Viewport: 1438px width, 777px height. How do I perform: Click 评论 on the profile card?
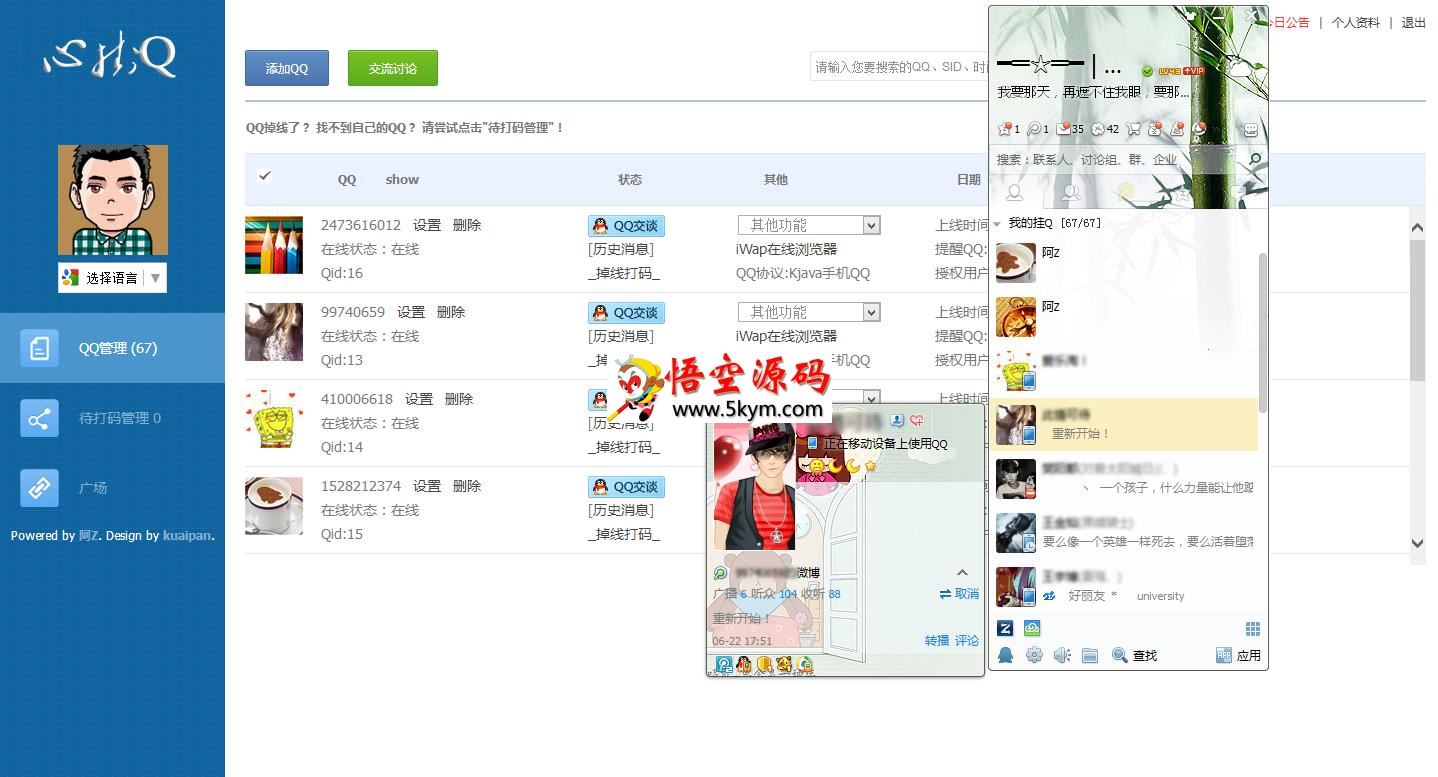pyautogui.click(x=967, y=640)
